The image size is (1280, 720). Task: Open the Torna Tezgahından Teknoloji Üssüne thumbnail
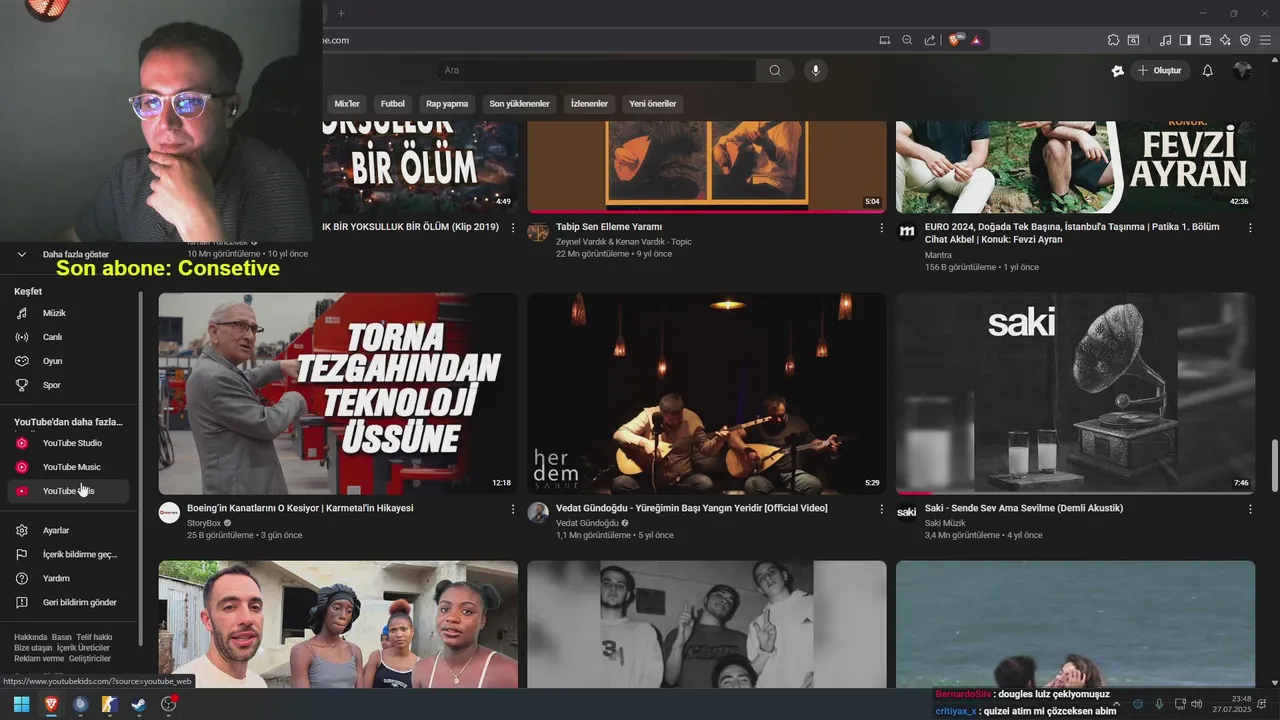click(338, 393)
